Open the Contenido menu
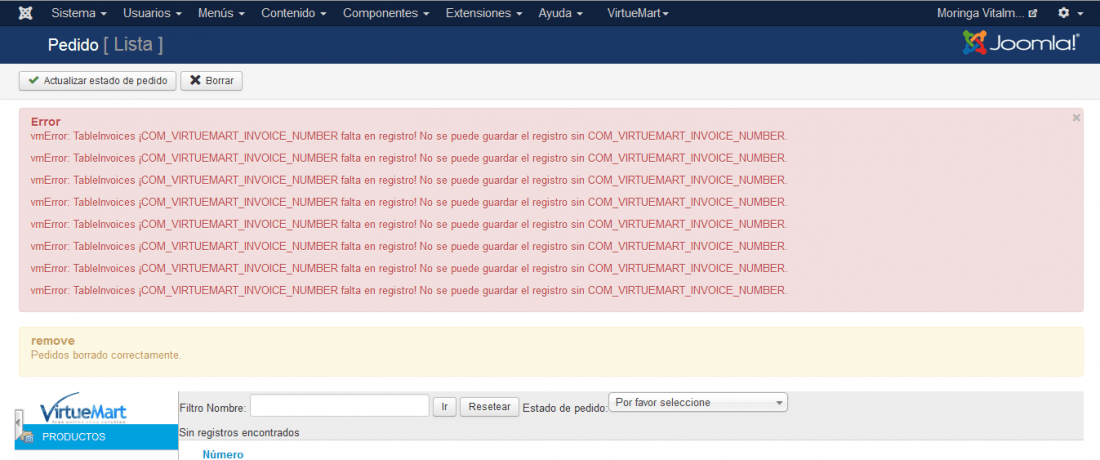The height and width of the screenshot is (460, 1100). pyautogui.click(x=294, y=13)
